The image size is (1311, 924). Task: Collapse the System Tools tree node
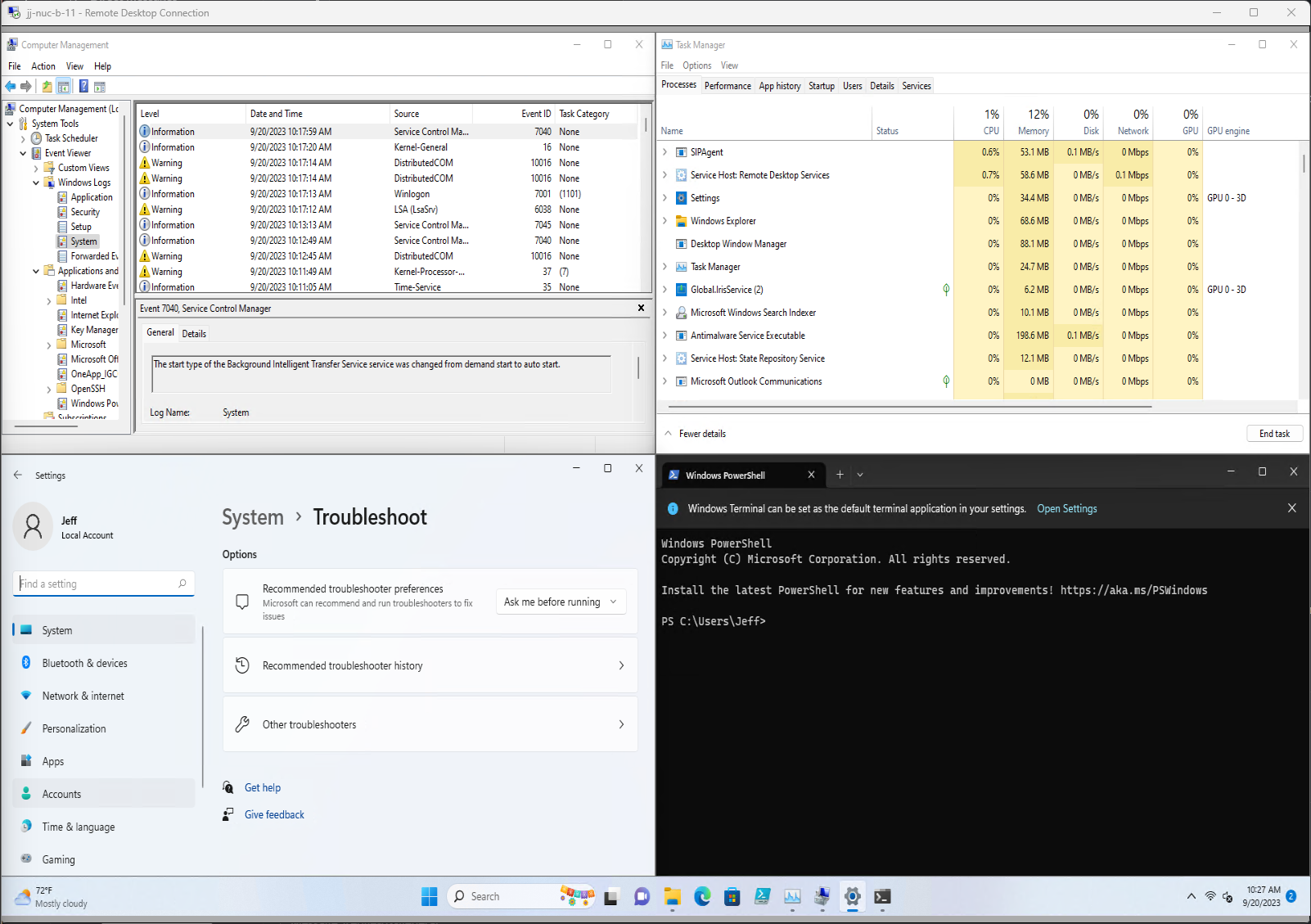pyautogui.click(x=10, y=124)
